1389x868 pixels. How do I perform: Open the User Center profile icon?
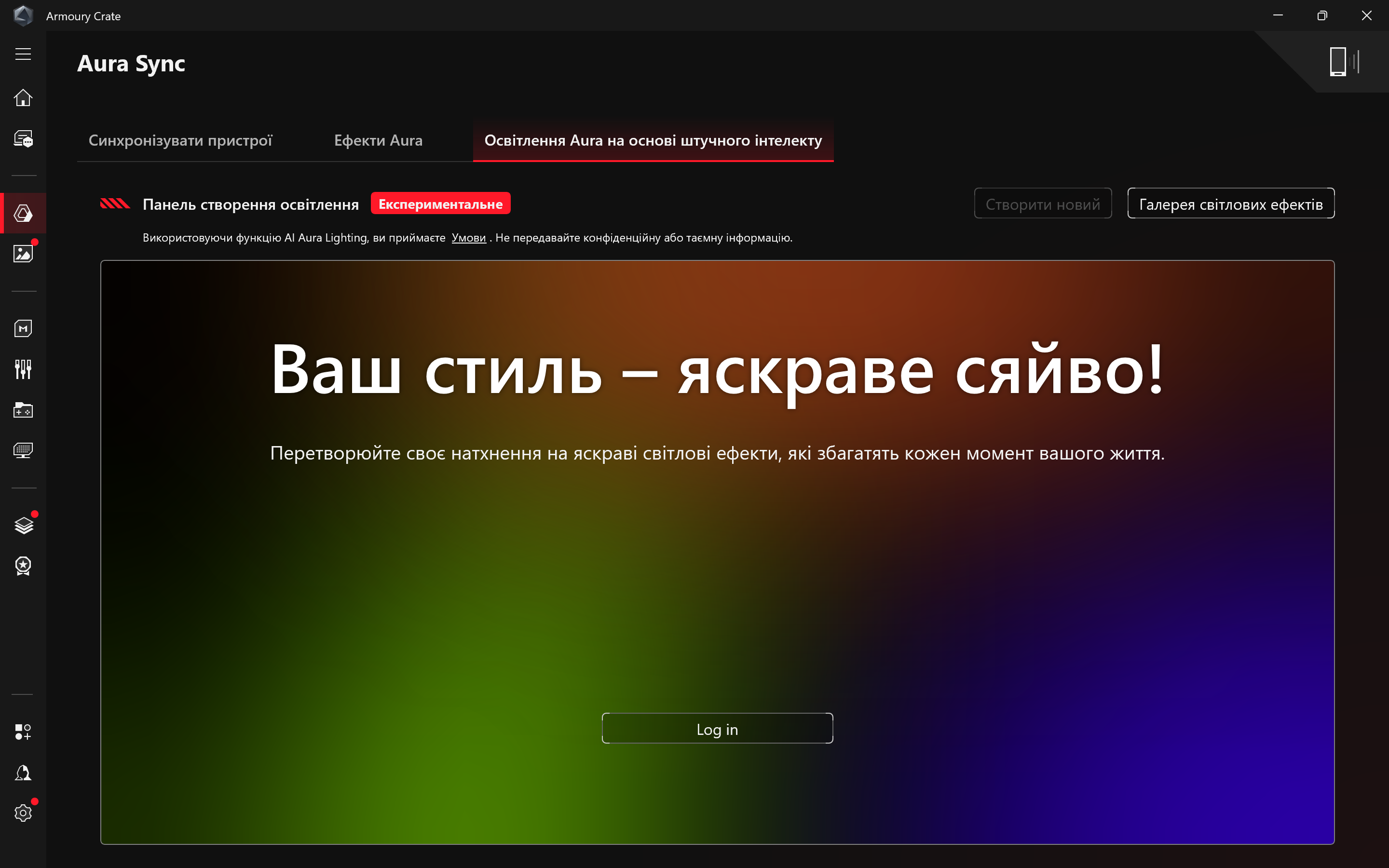point(23,773)
